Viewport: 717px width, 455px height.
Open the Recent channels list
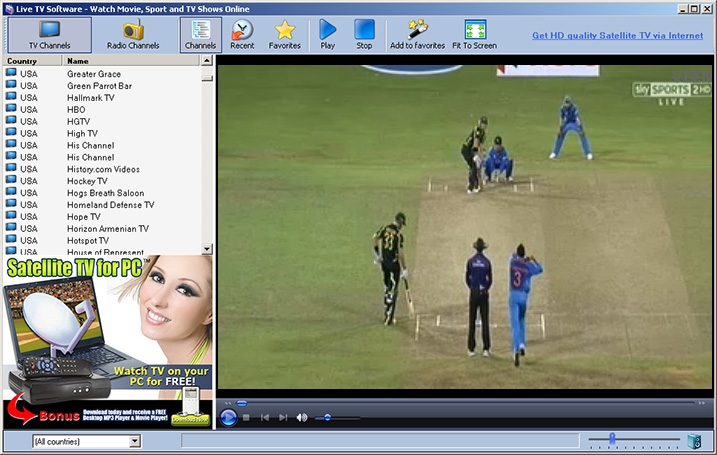pyautogui.click(x=242, y=35)
